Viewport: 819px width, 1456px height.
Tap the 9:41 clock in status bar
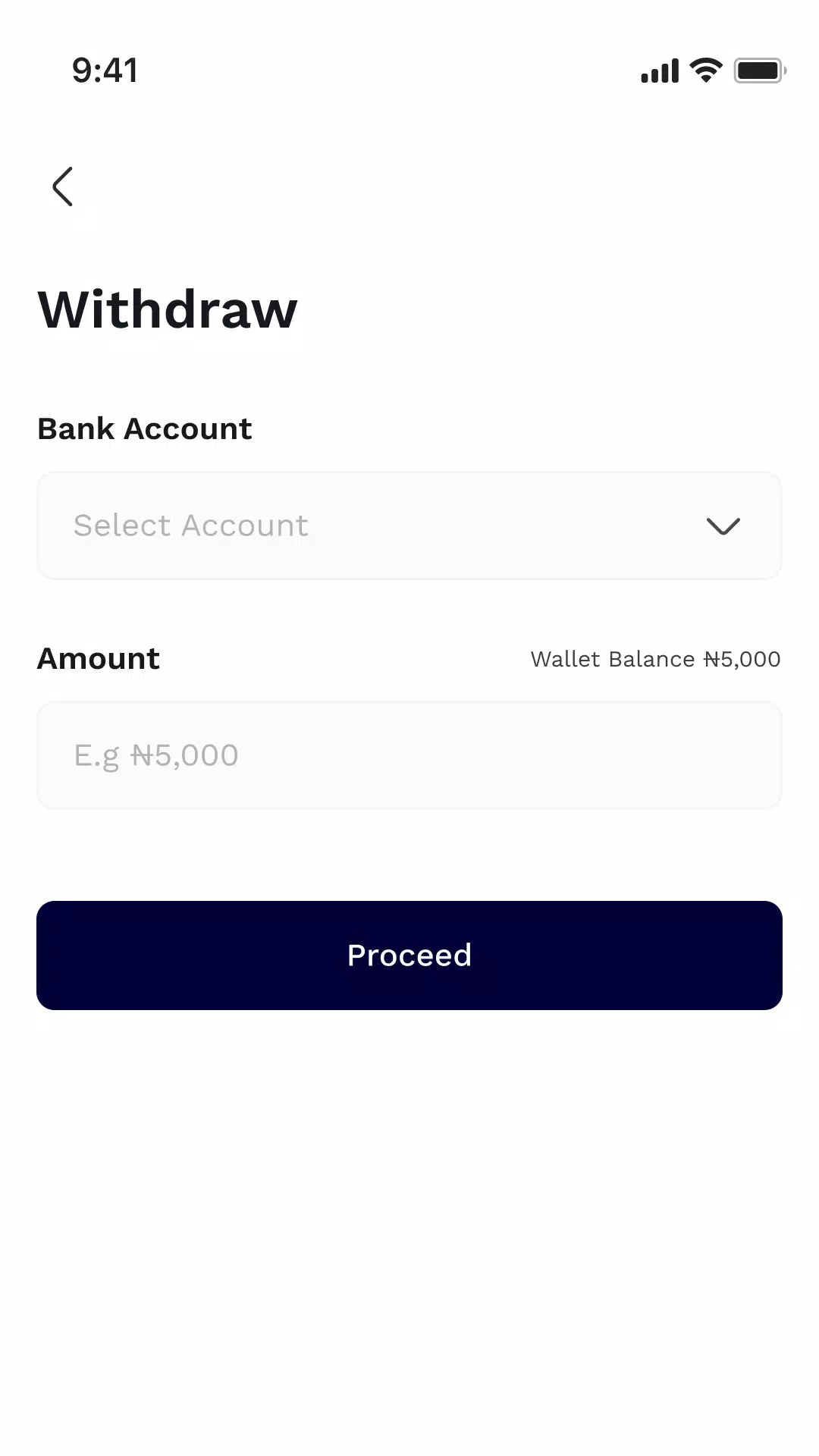(105, 71)
